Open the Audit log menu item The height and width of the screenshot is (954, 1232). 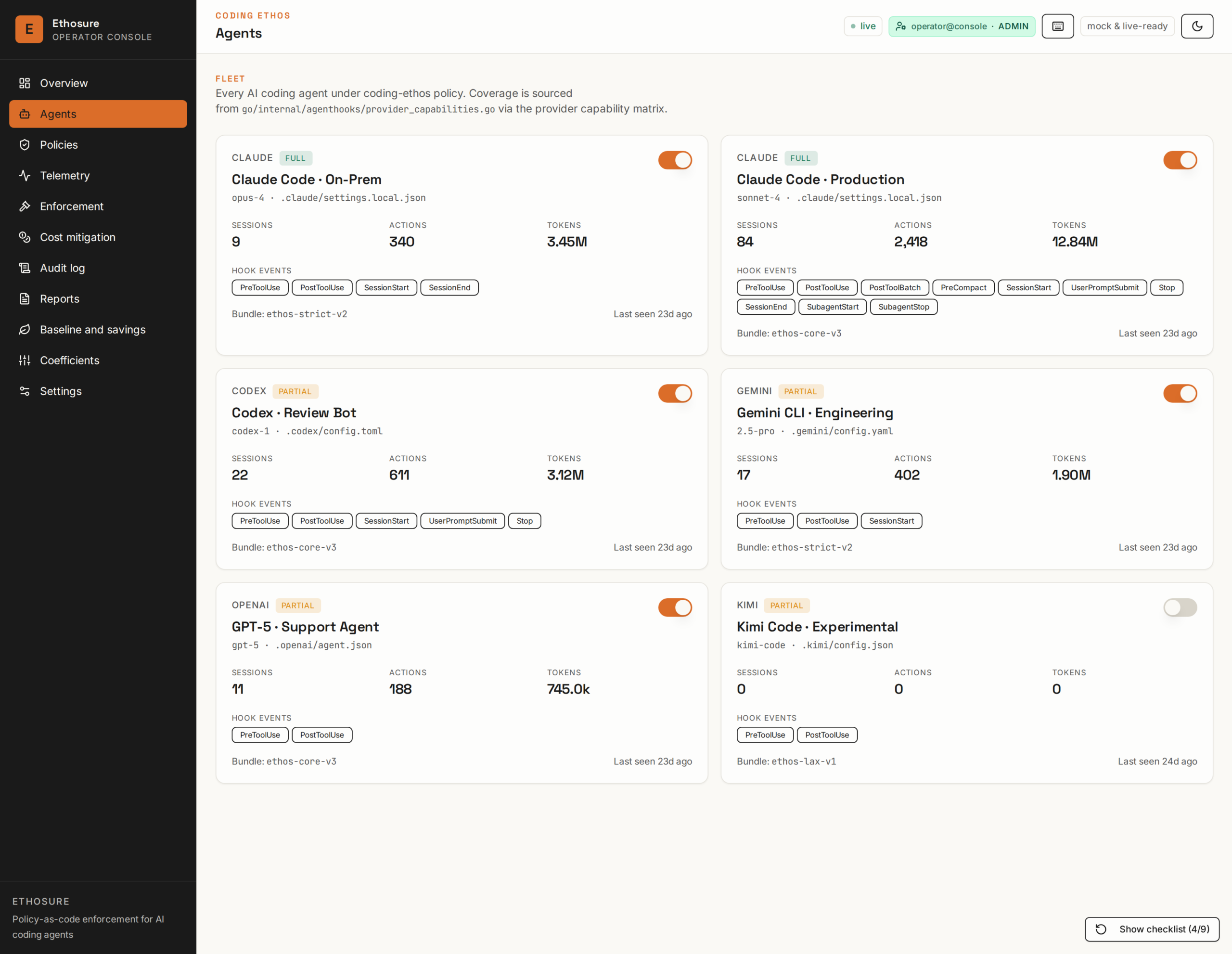(x=98, y=268)
